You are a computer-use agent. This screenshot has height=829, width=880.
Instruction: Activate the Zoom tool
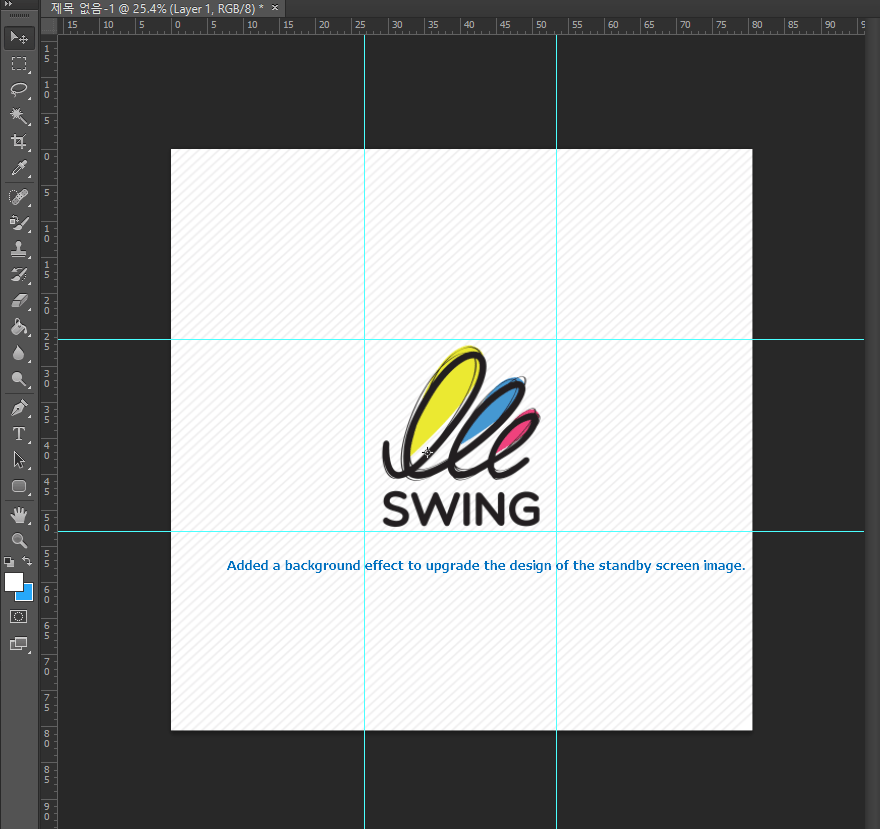tap(19, 541)
